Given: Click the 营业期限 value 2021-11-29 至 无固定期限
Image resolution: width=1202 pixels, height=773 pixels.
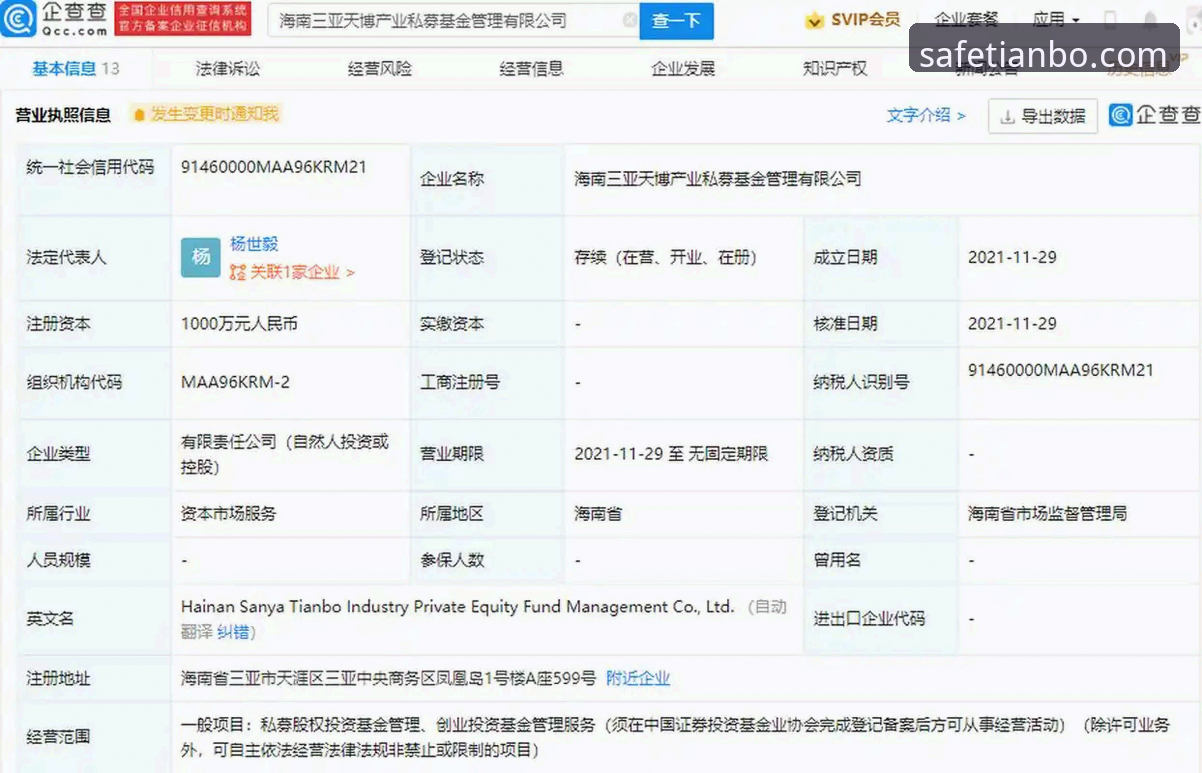Looking at the screenshot, I should [x=671, y=453].
